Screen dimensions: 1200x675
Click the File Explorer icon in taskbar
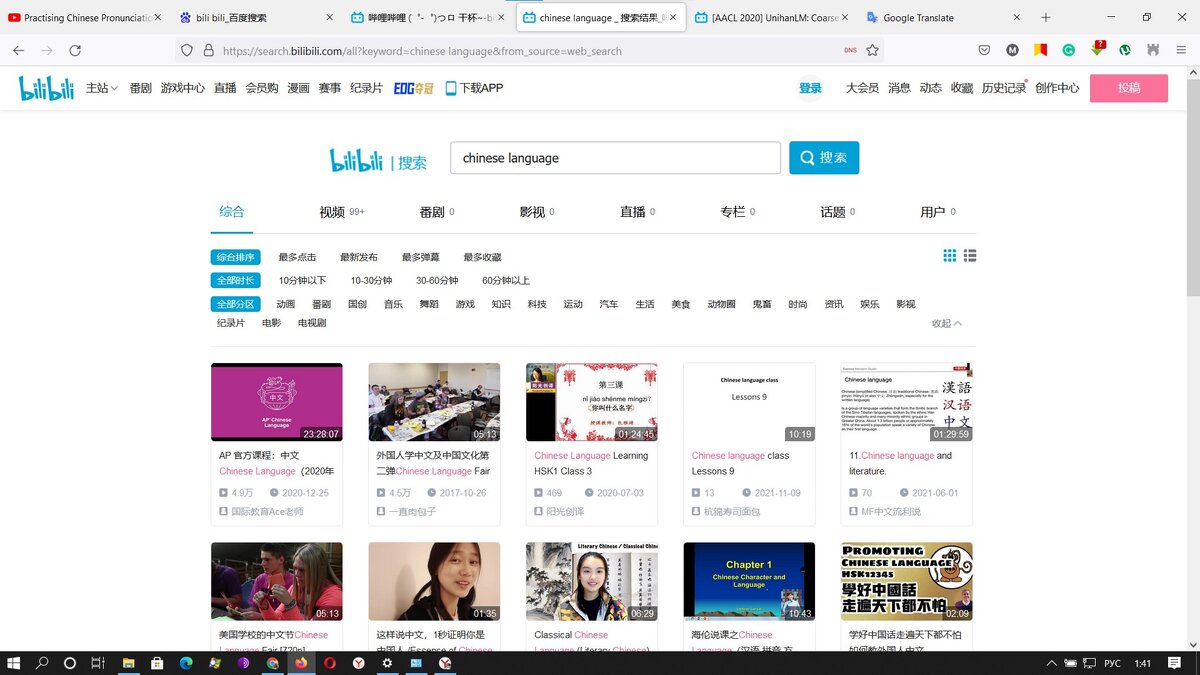(x=129, y=663)
